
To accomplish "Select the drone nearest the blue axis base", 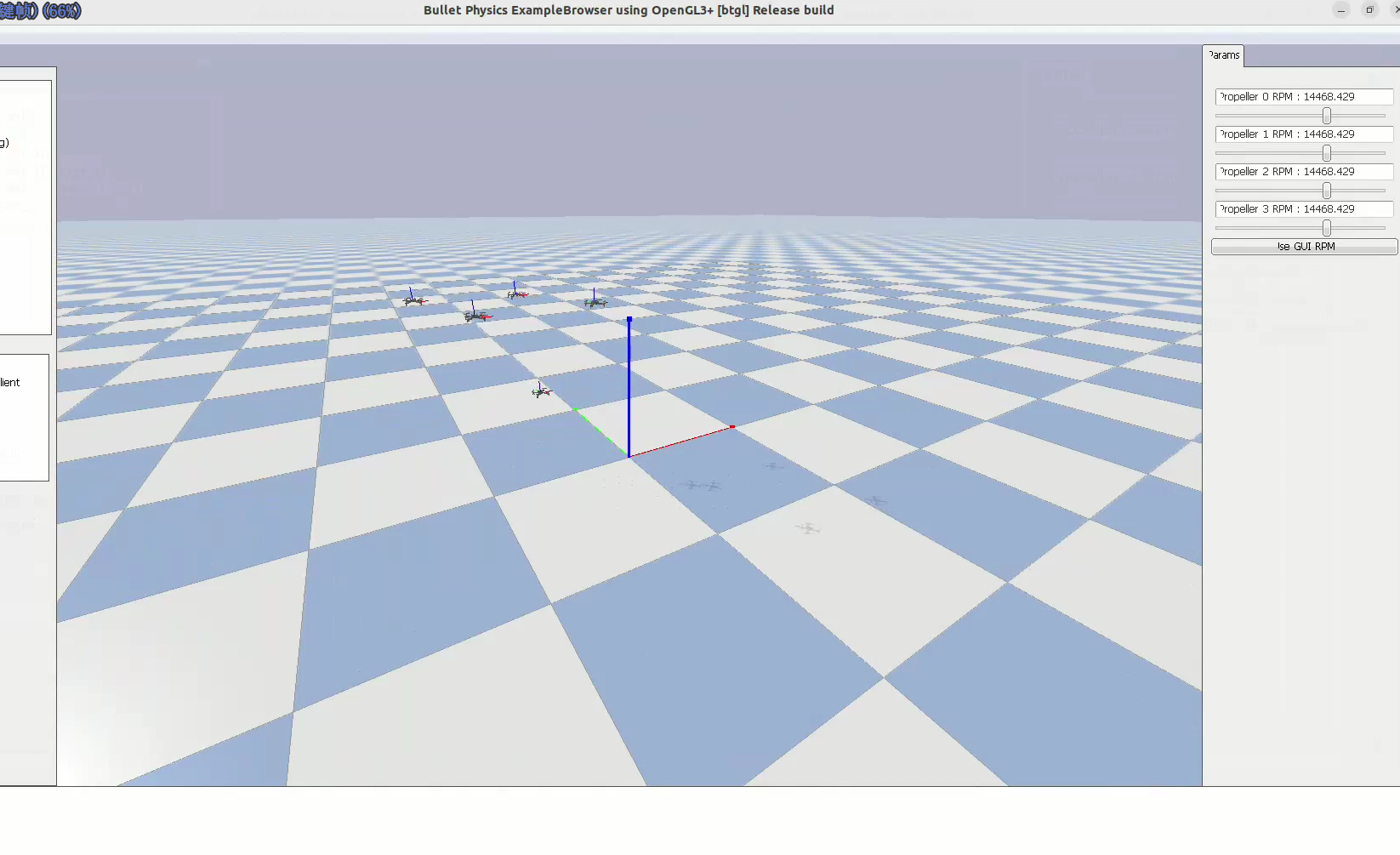I will click(x=541, y=390).
